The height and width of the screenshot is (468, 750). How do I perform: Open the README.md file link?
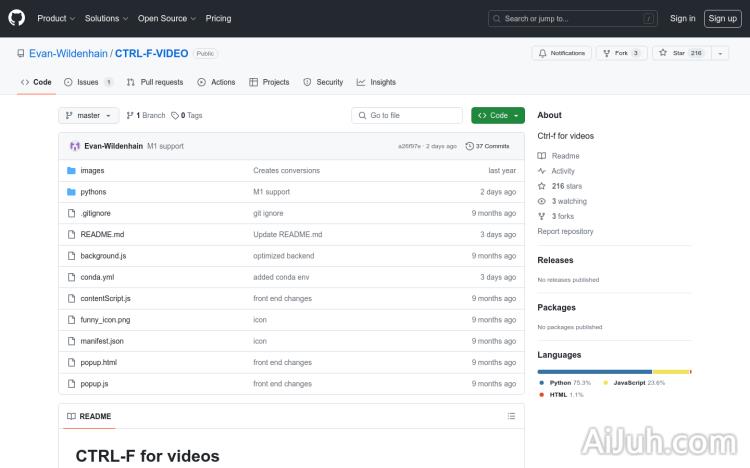102,234
